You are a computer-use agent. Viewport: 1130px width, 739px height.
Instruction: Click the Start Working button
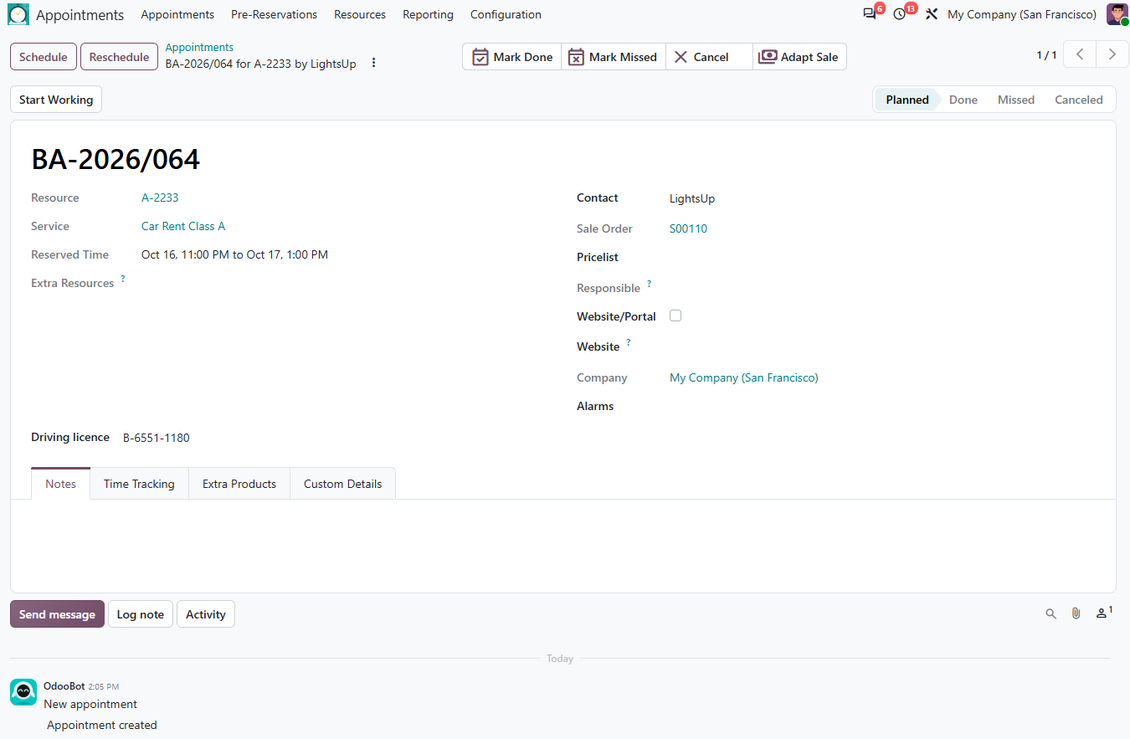[56, 99]
